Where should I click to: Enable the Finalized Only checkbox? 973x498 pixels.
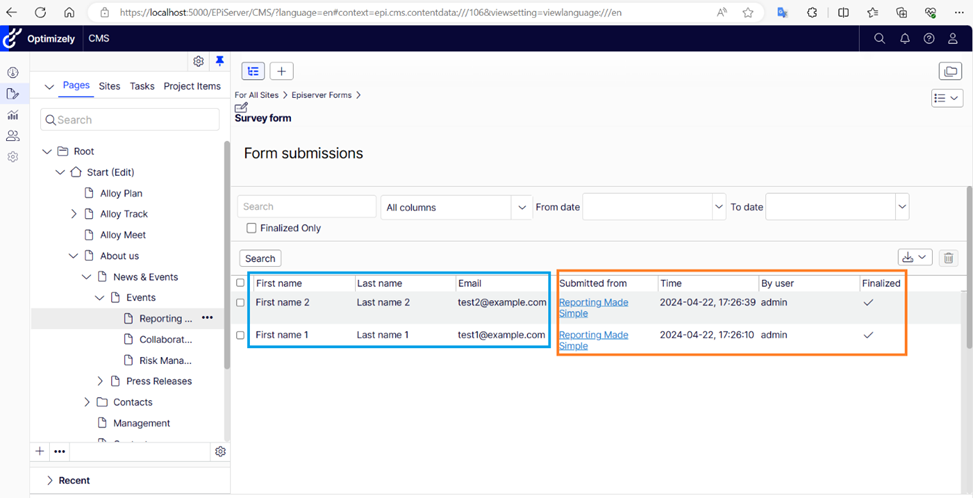point(252,228)
